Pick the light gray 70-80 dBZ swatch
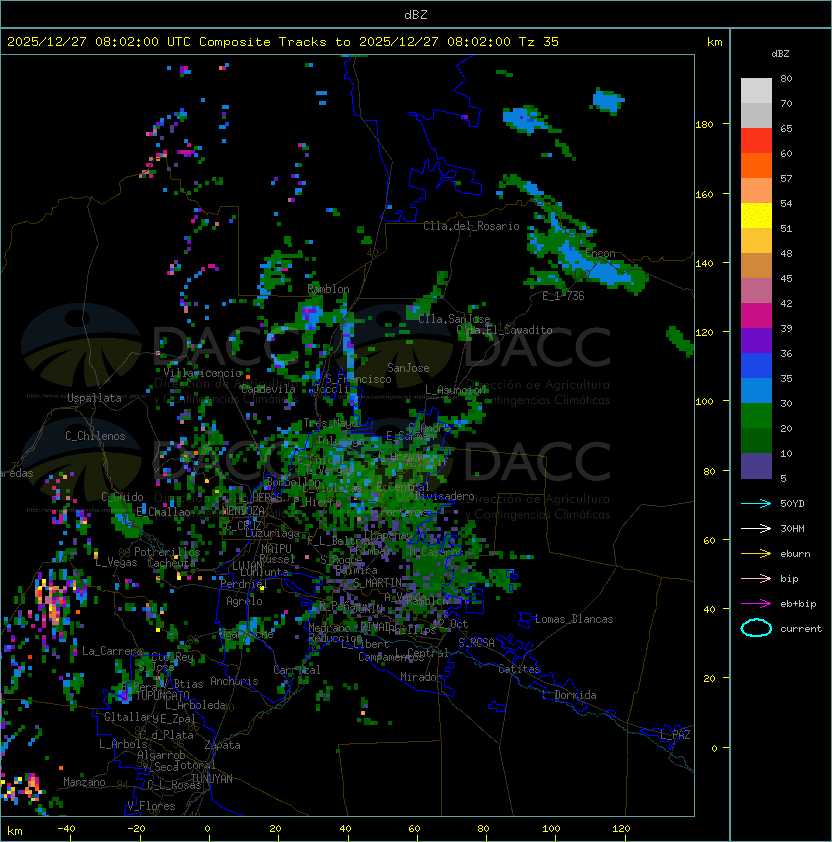Image resolution: width=832 pixels, height=842 pixels. tap(756, 90)
